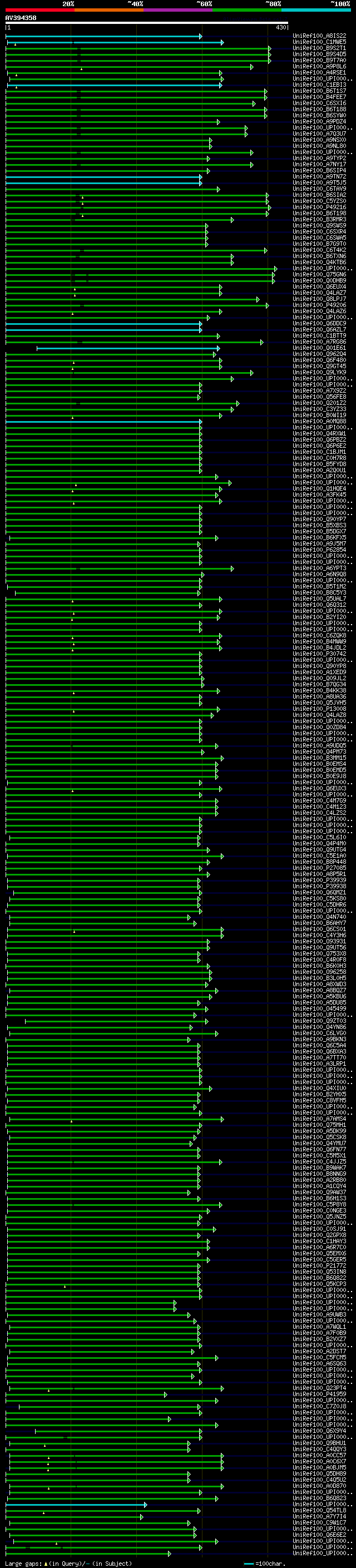Select hit label UniRef100_Q8LPJ7
Screen dimensions: 356x1568
tap(319, 299)
